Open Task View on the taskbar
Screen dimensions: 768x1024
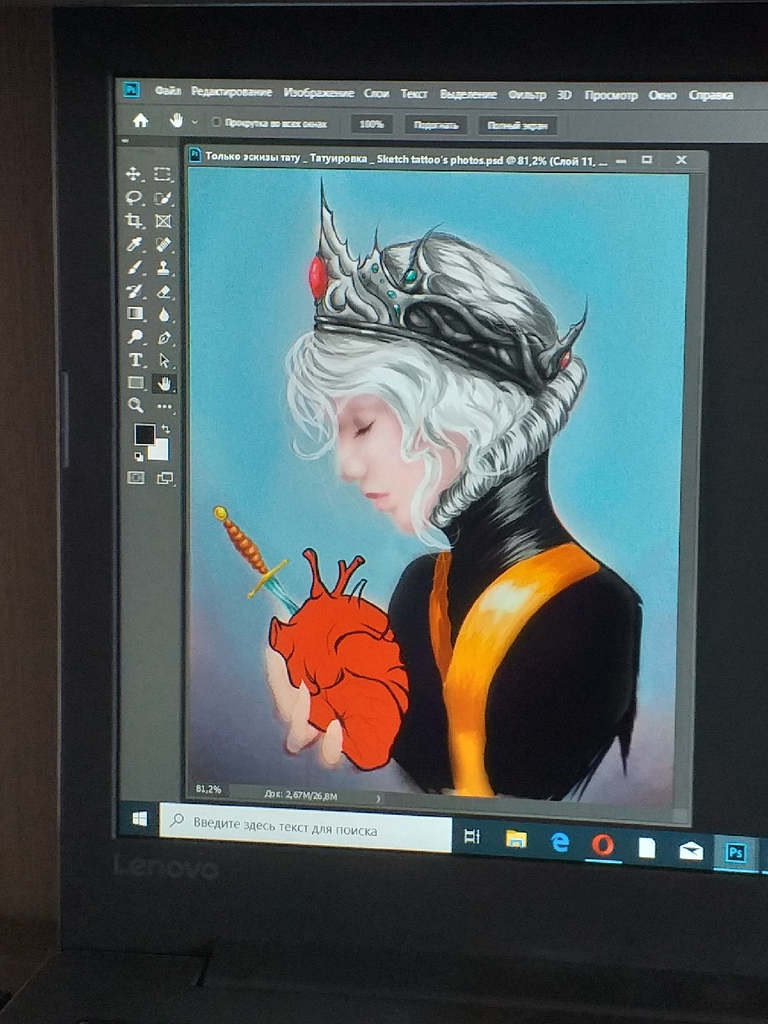472,836
